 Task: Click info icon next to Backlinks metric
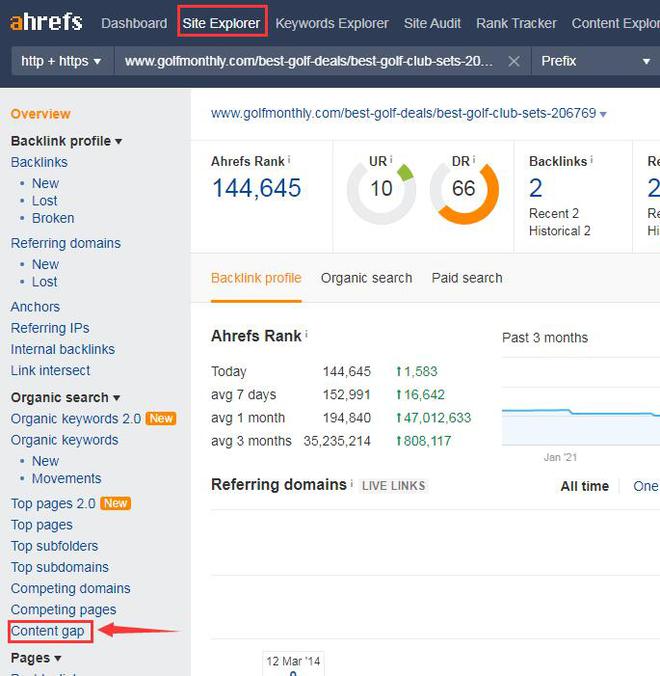591,160
